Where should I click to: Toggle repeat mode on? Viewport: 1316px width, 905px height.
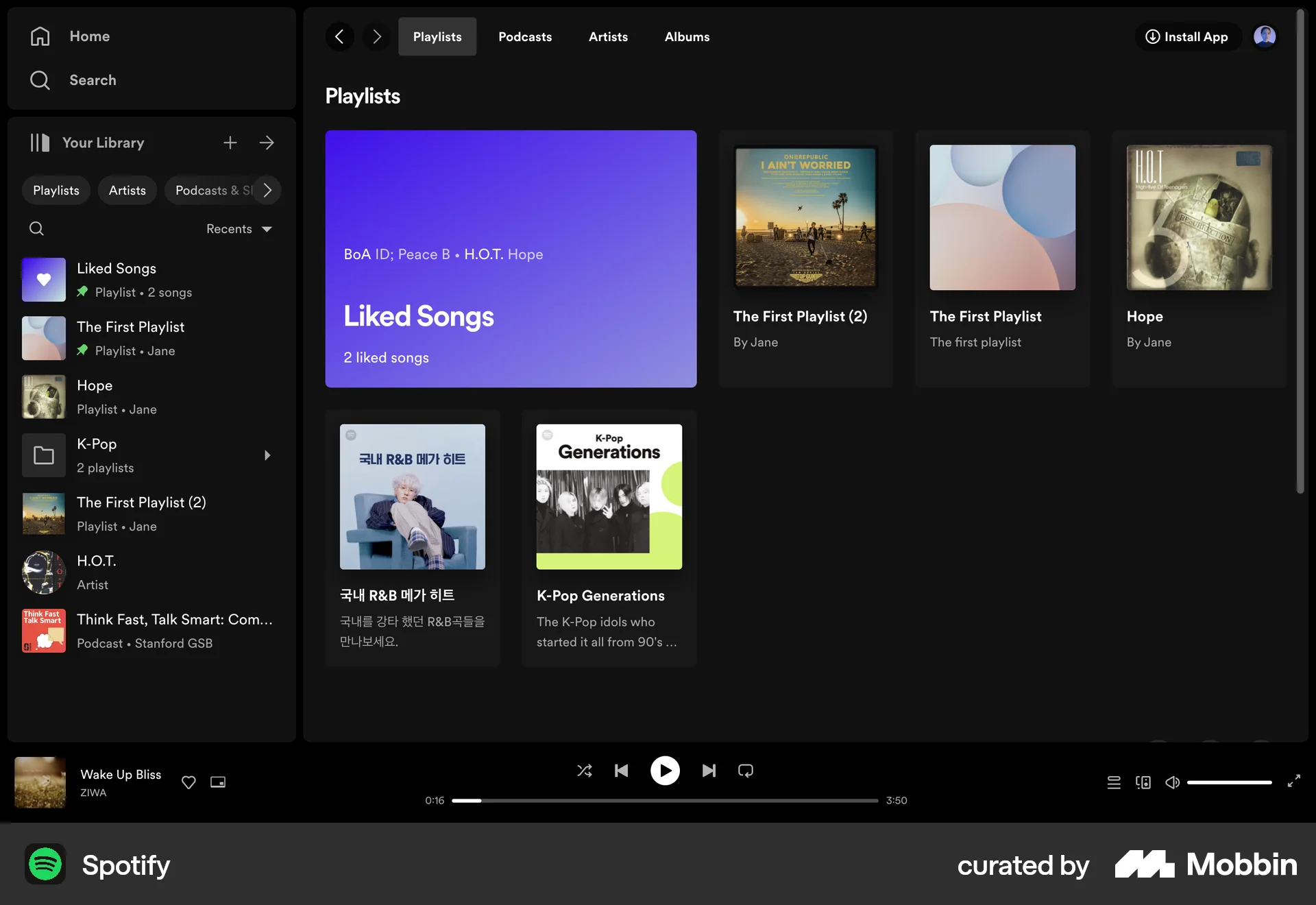point(745,771)
